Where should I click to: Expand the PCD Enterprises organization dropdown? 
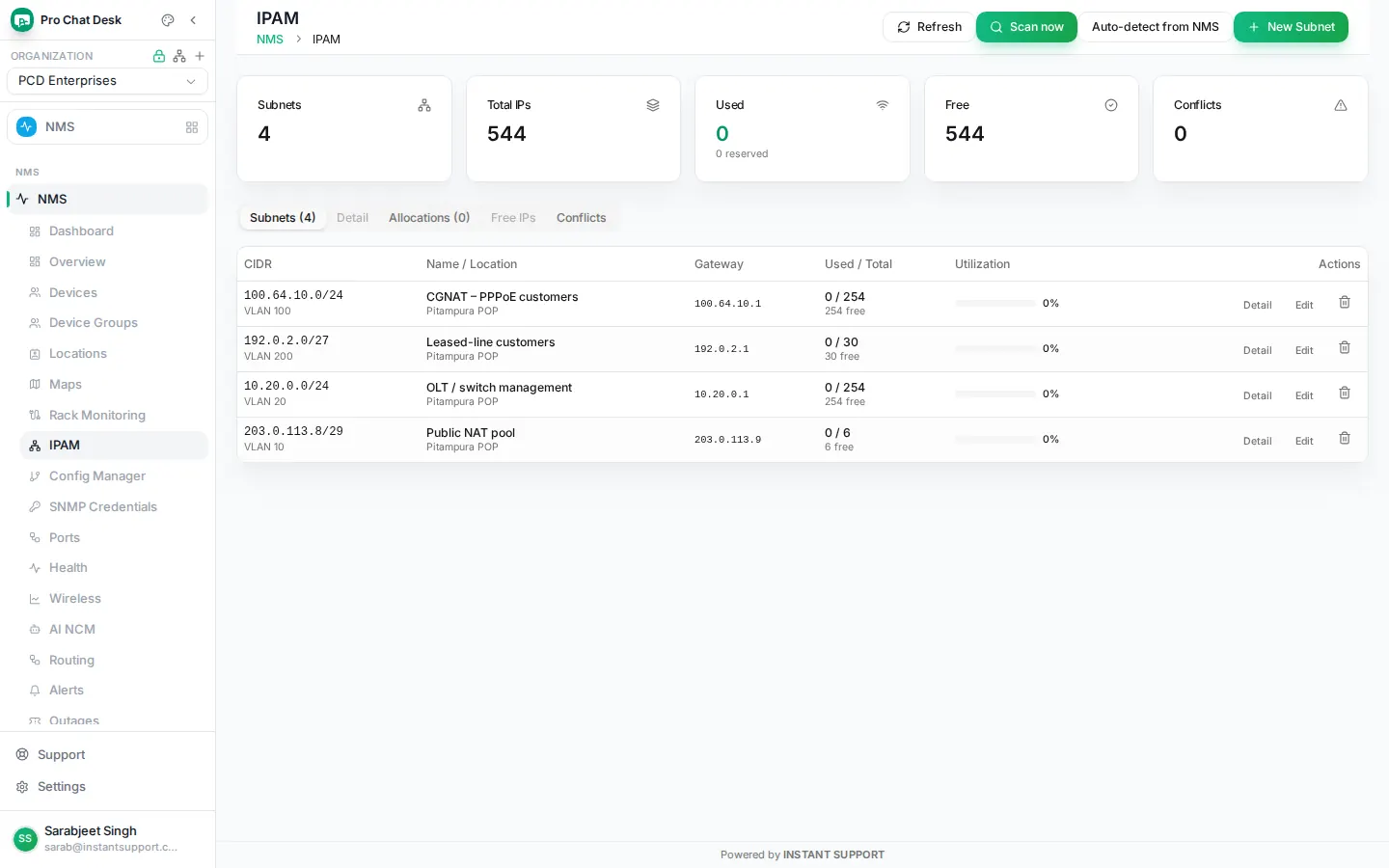click(107, 81)
